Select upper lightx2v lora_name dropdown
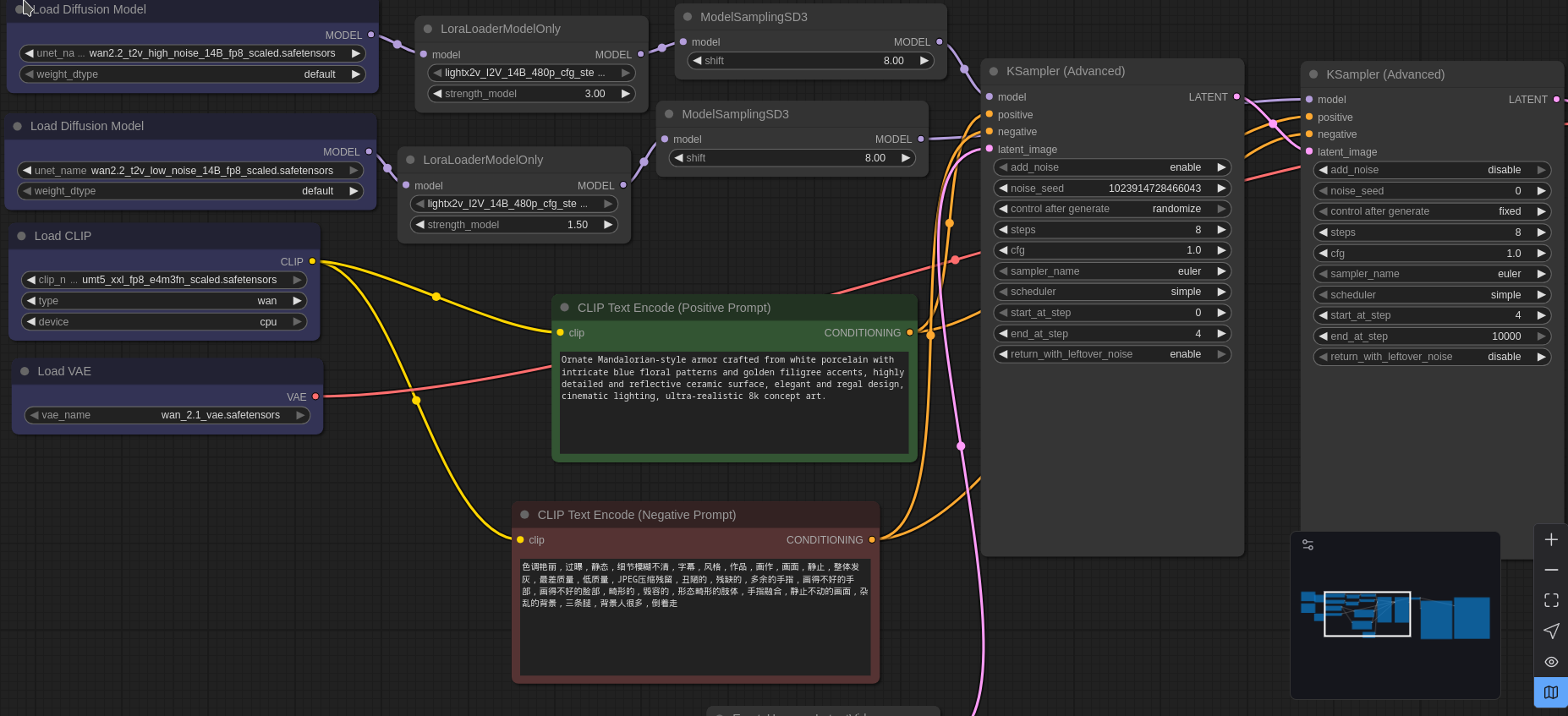Viewport: 1568px width, 716px height. point(531,73)
